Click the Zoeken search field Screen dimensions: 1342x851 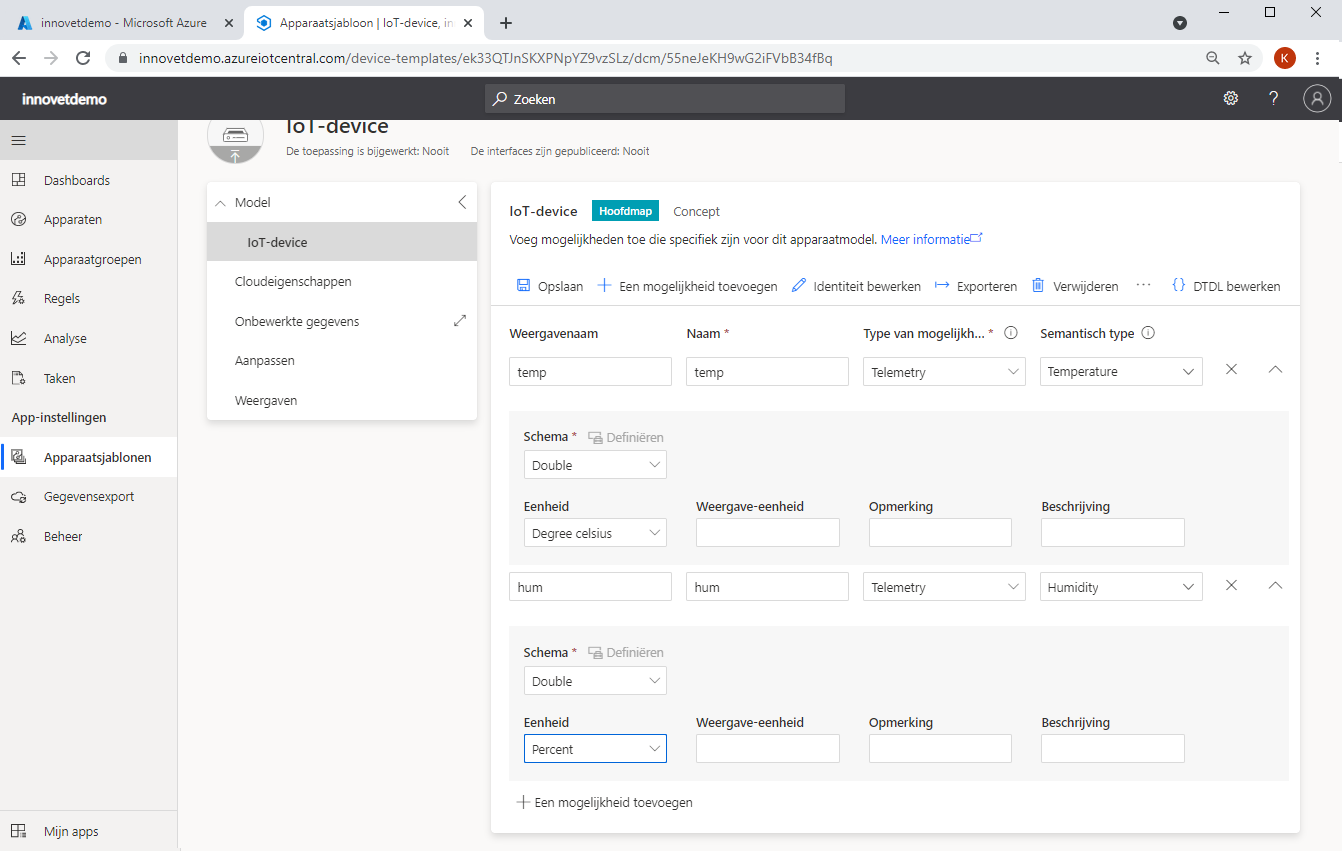pyautogui.click(x=665, y=99)
